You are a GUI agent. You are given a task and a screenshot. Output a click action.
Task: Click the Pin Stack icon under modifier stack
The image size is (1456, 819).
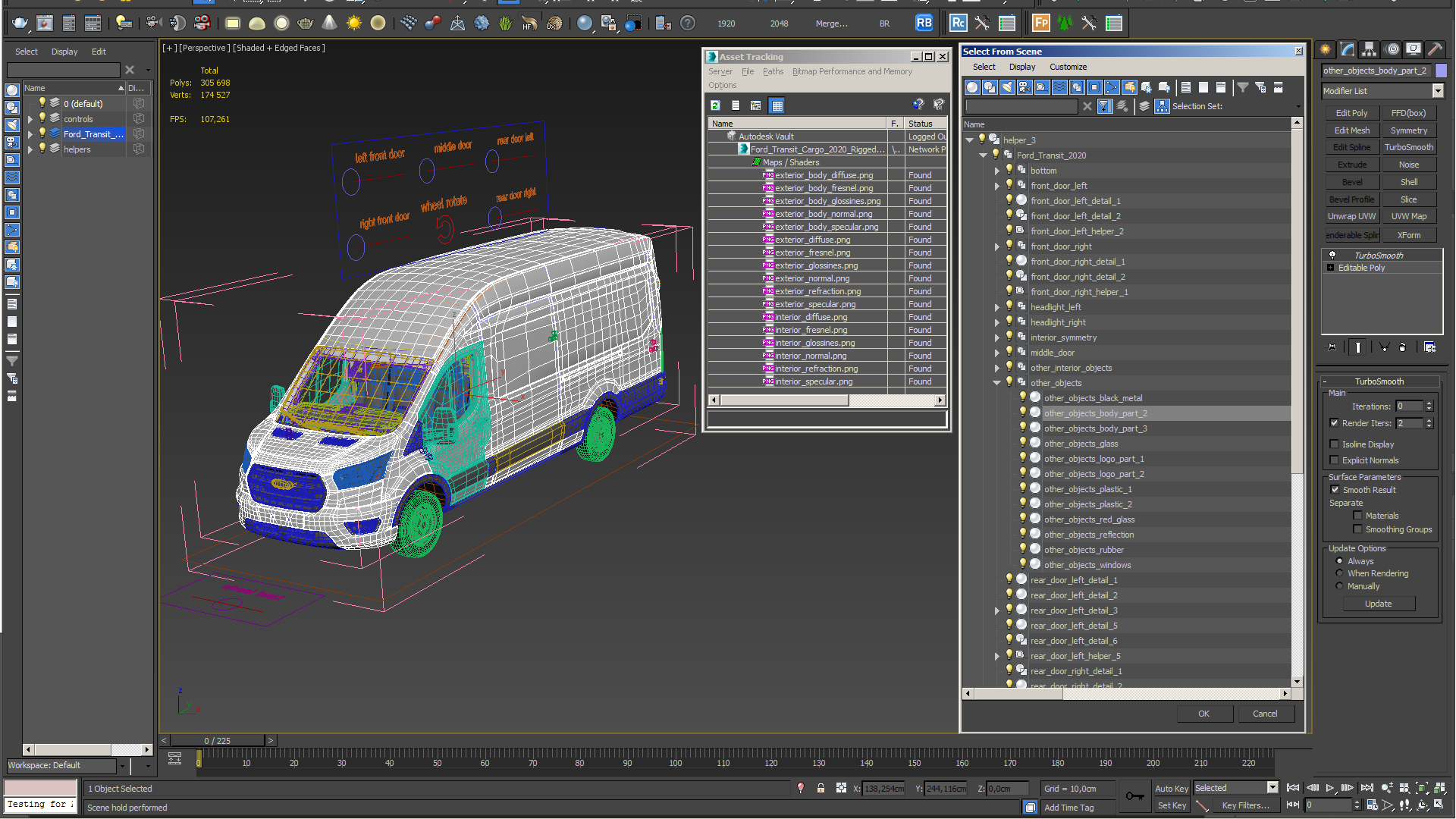tap(1331, 347)
